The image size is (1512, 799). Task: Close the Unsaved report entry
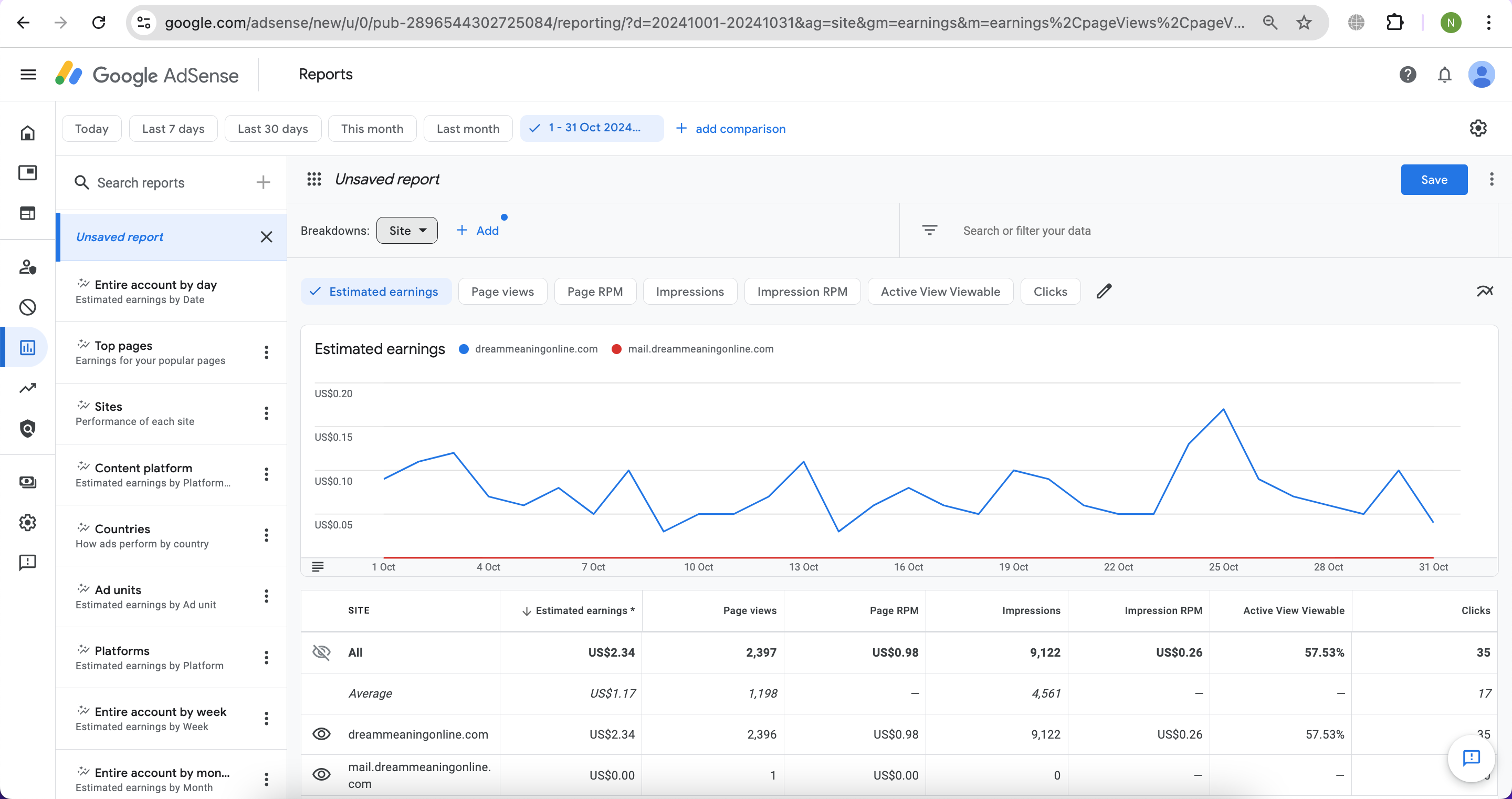[x=267, y=237]
